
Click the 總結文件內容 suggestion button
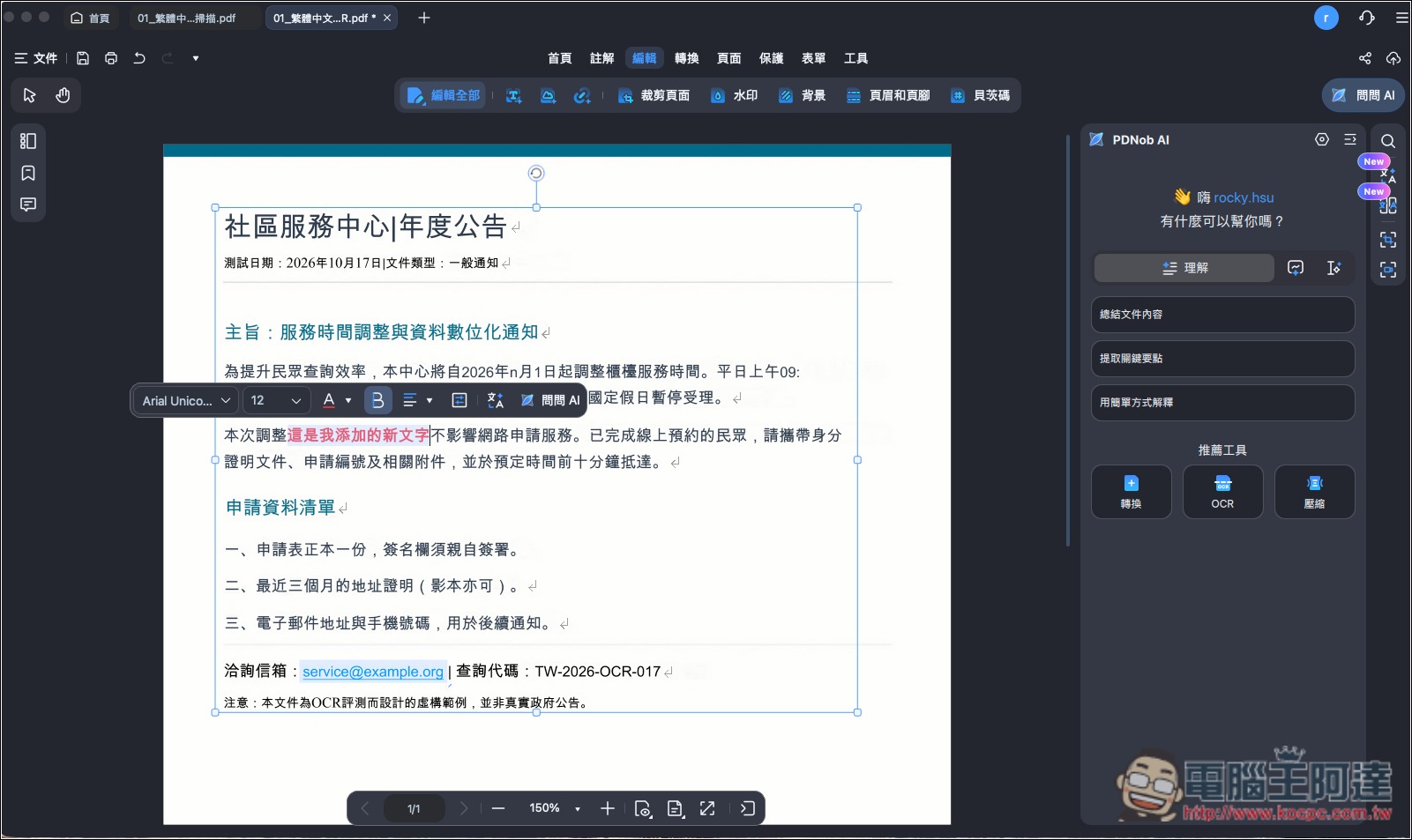pyautogui.click(x=1222, y=315)
